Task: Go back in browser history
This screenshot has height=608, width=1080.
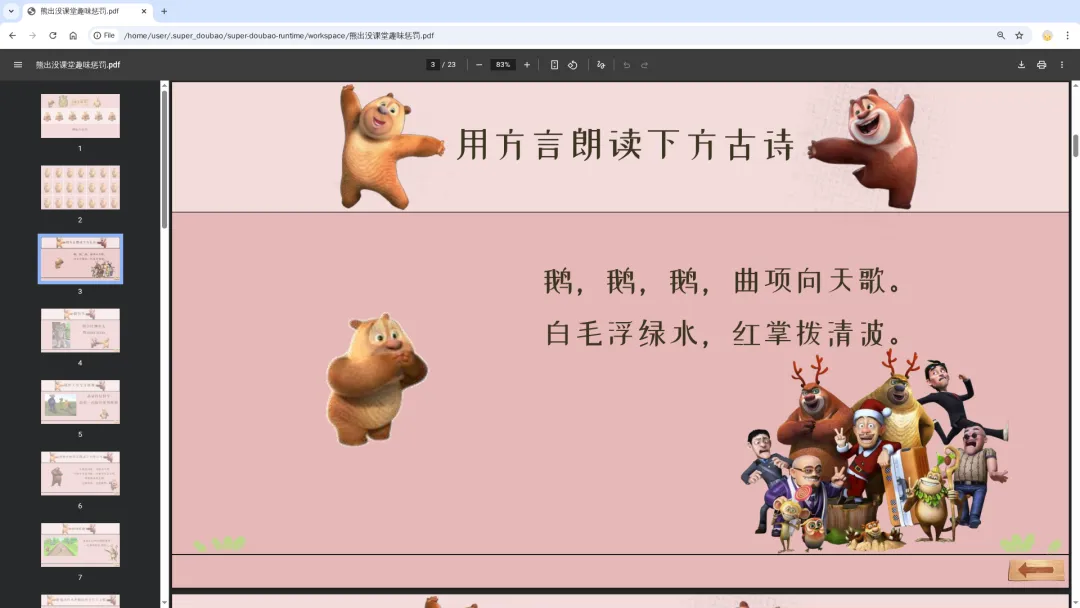Action: pos(12,35)
